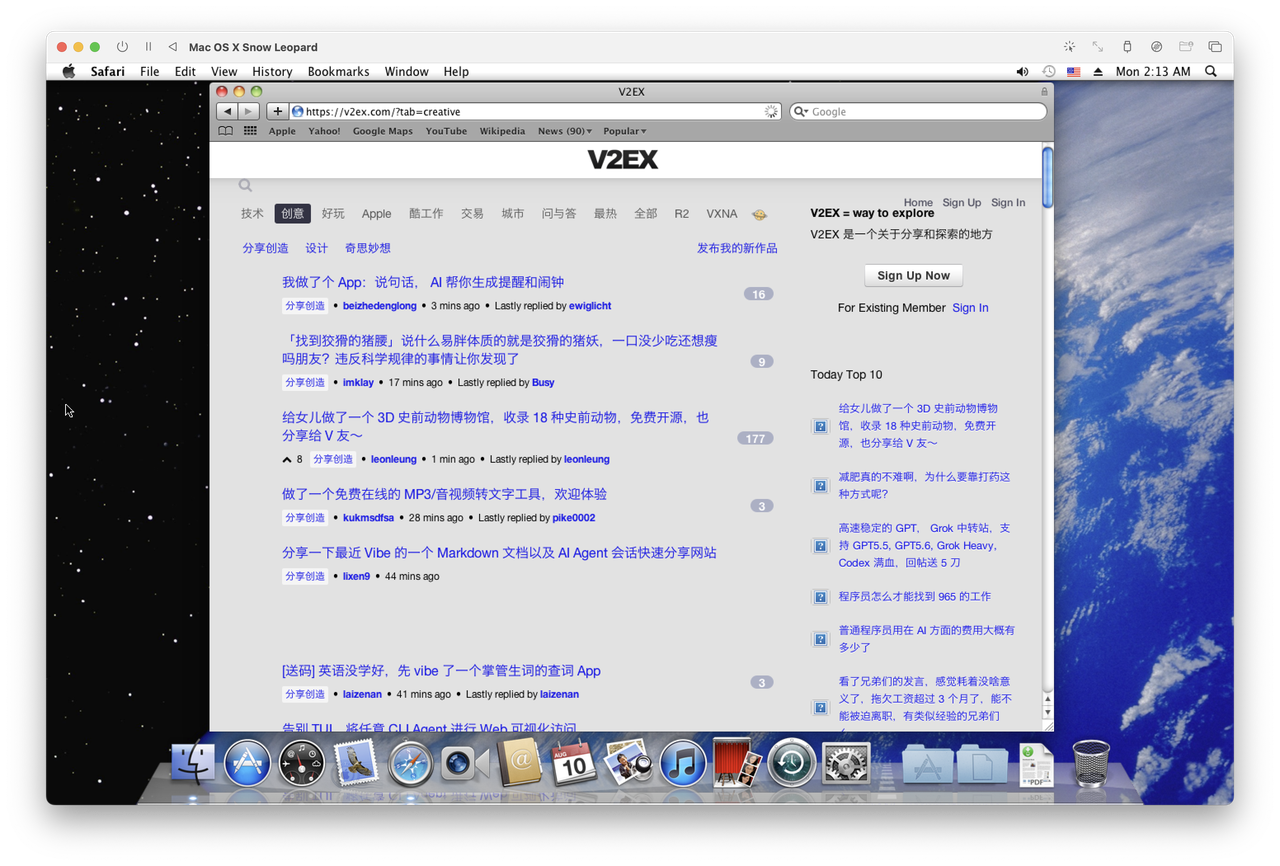
Task: Open the 奇思妙想 node link
Action: point(368,248)
